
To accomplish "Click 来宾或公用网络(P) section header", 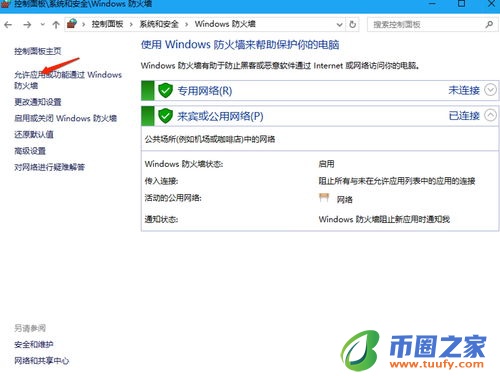I will [220, 116].
